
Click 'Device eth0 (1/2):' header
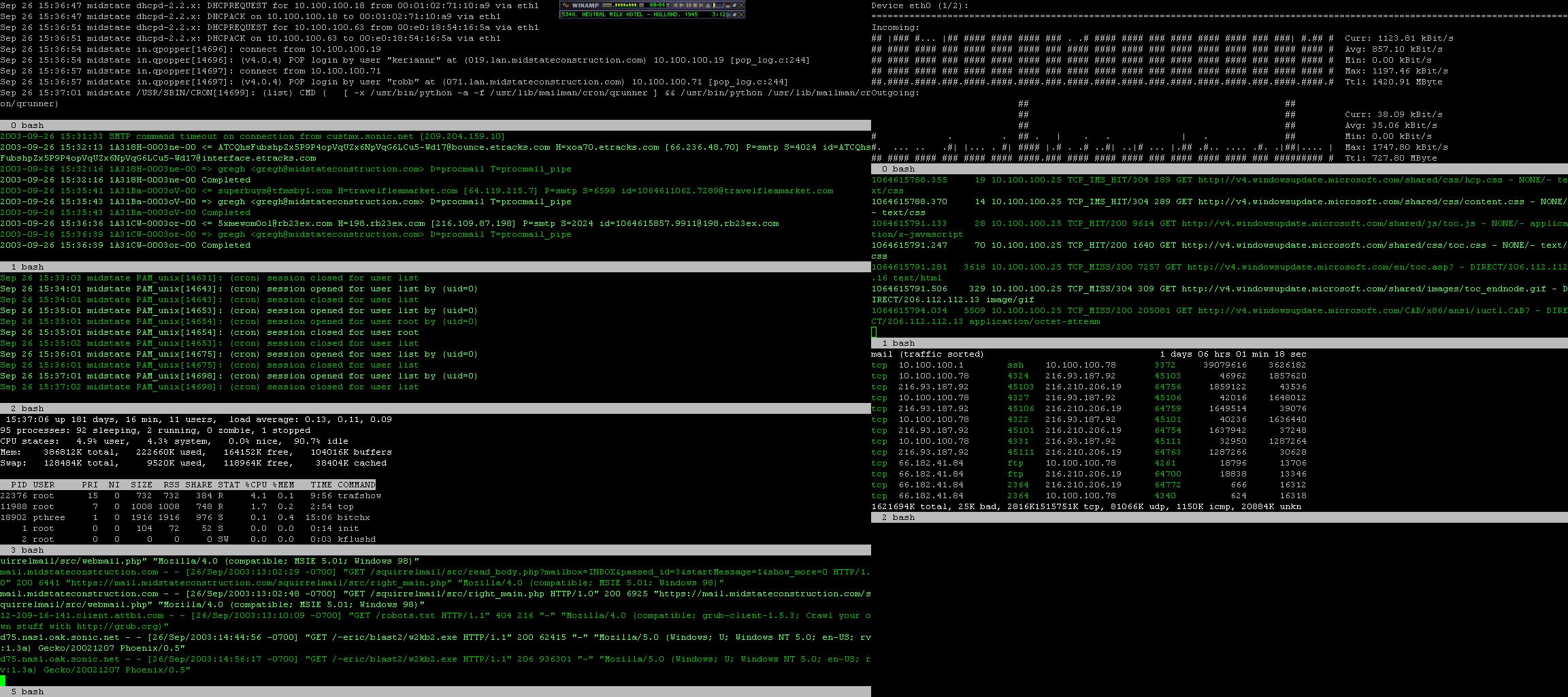point(920,5)
